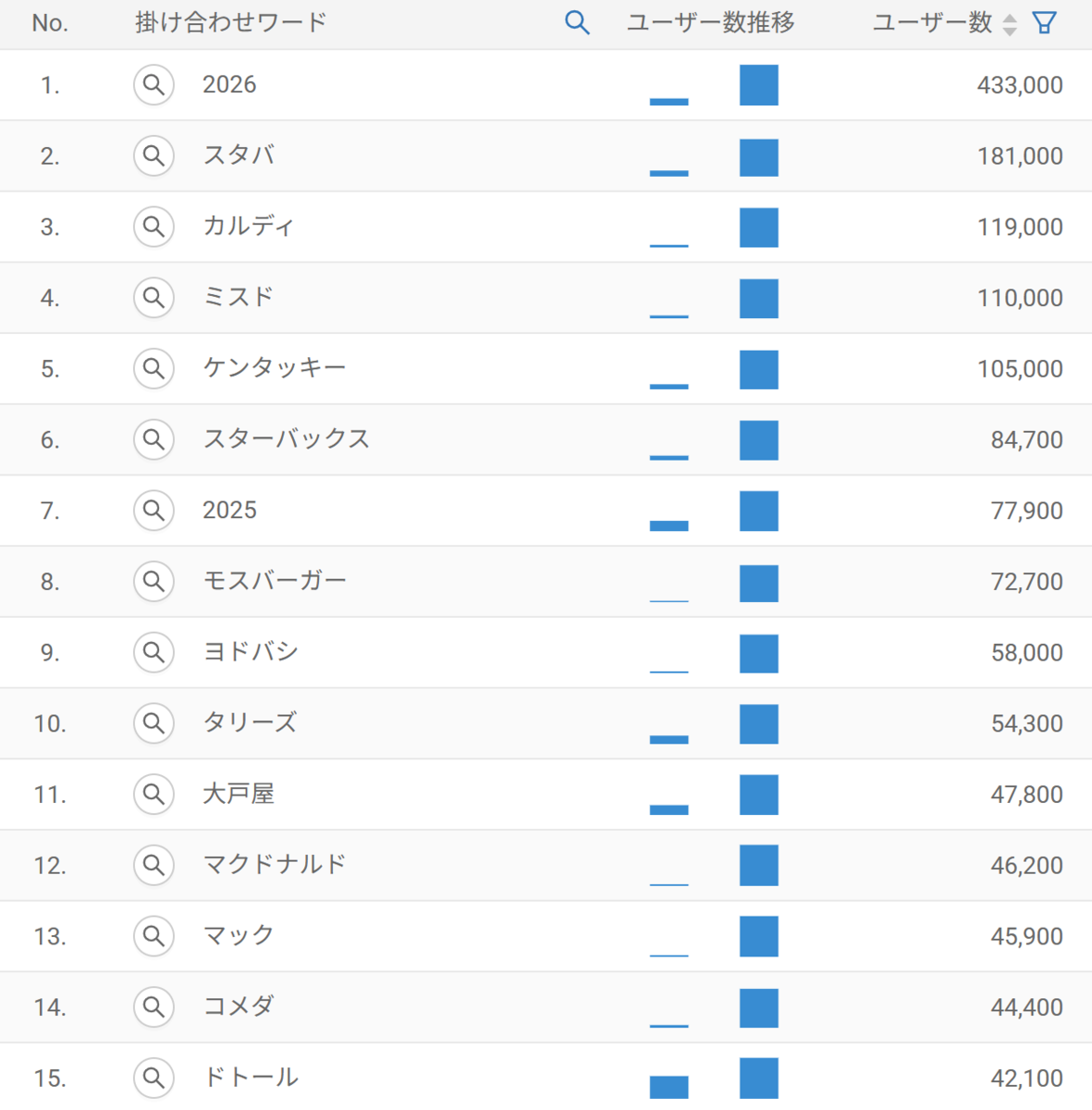Select the keyword スターバックス
Screen dimensions: 1092x1110
(286, 439)
